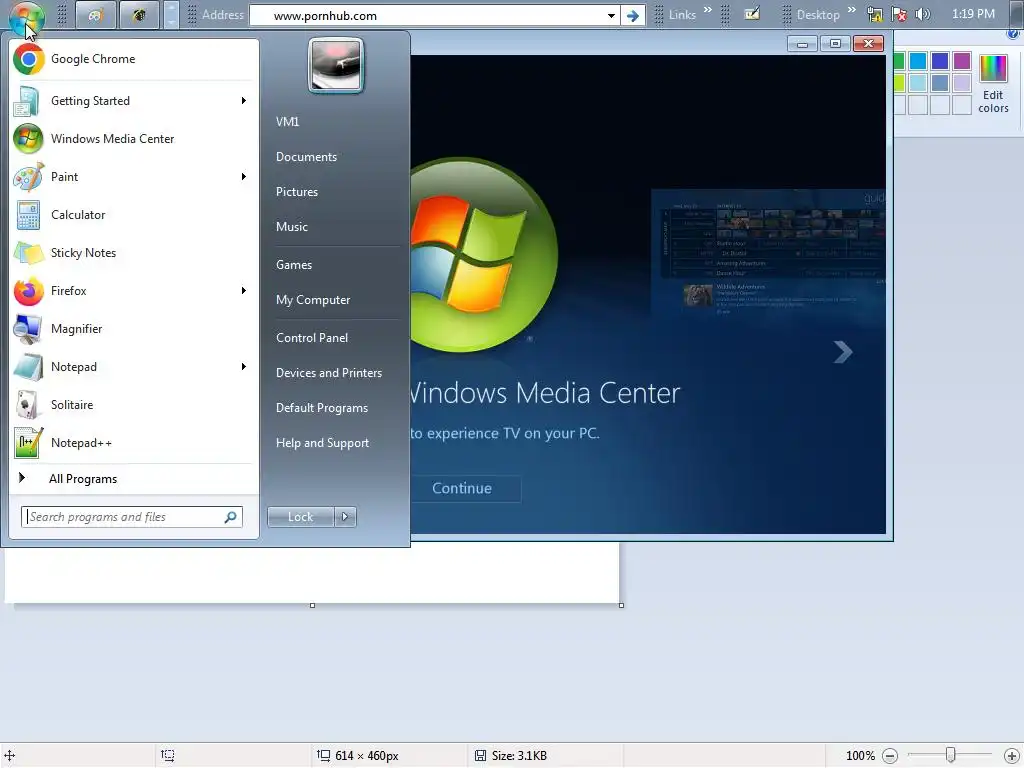Expand the Paint jump list arrow
1024x768 pixels.
[x=244, y=177]
